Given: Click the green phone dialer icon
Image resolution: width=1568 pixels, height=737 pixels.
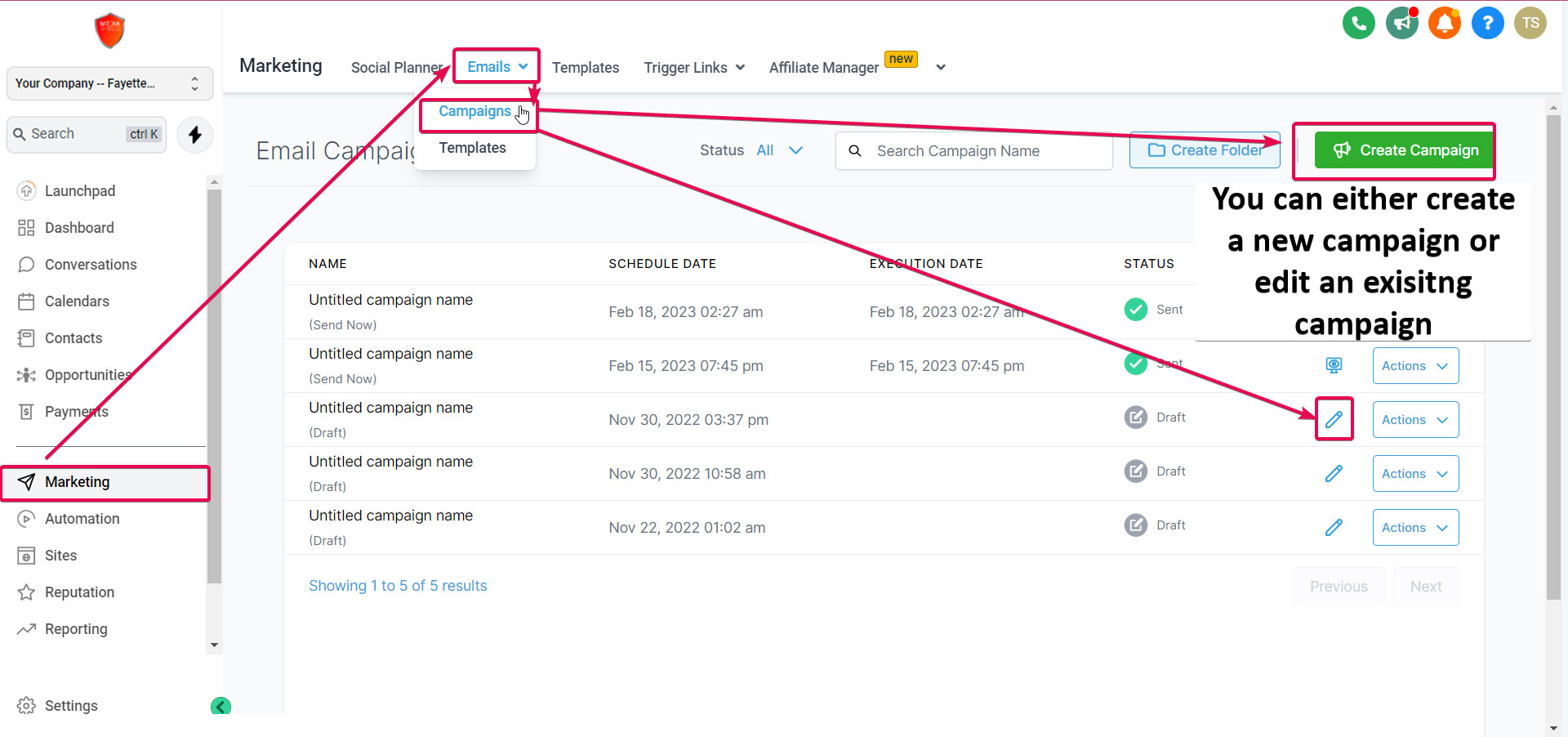Looking at the screenshot, I should point(1359,23).
